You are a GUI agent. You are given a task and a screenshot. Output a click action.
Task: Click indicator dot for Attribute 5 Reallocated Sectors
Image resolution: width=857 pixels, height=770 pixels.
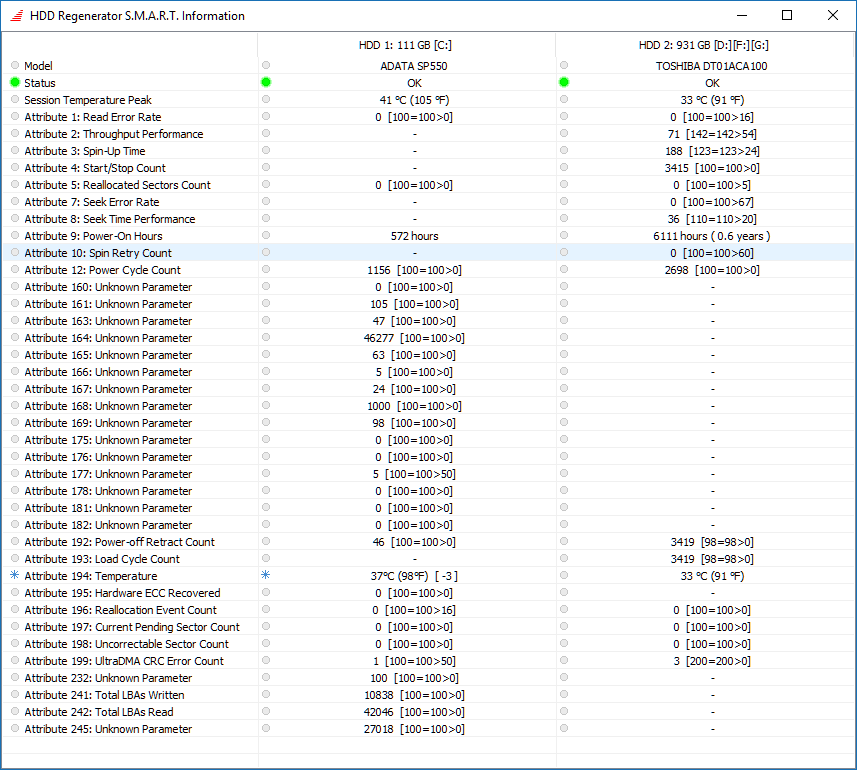15,184
